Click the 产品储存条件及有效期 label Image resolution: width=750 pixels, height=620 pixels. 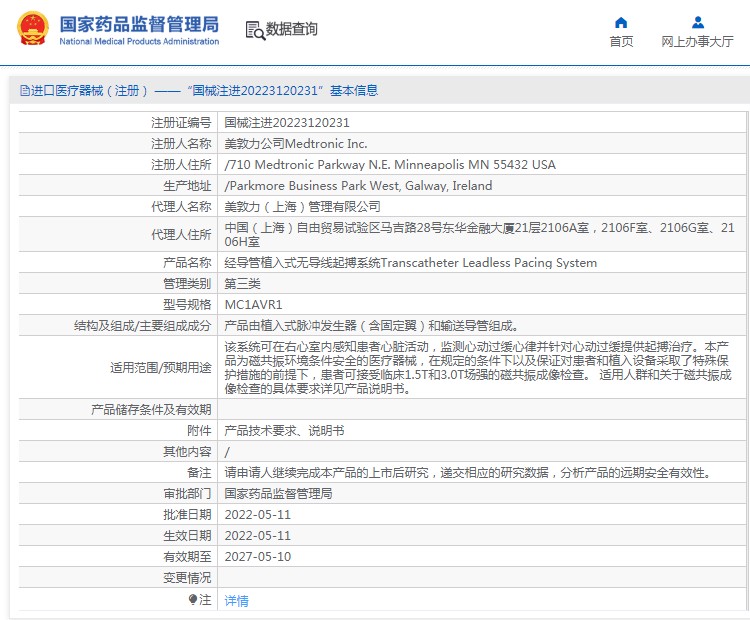(x=151, y=410)
